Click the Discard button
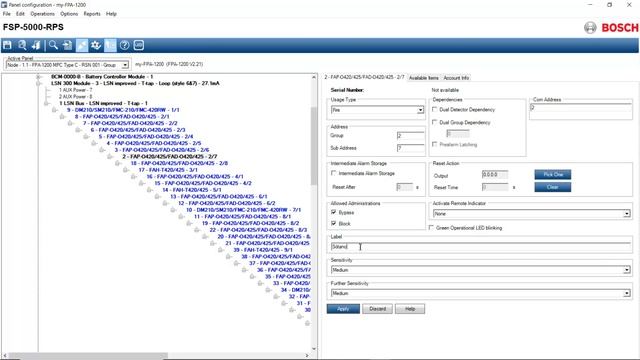640x360 pixels. coord(378,309)
